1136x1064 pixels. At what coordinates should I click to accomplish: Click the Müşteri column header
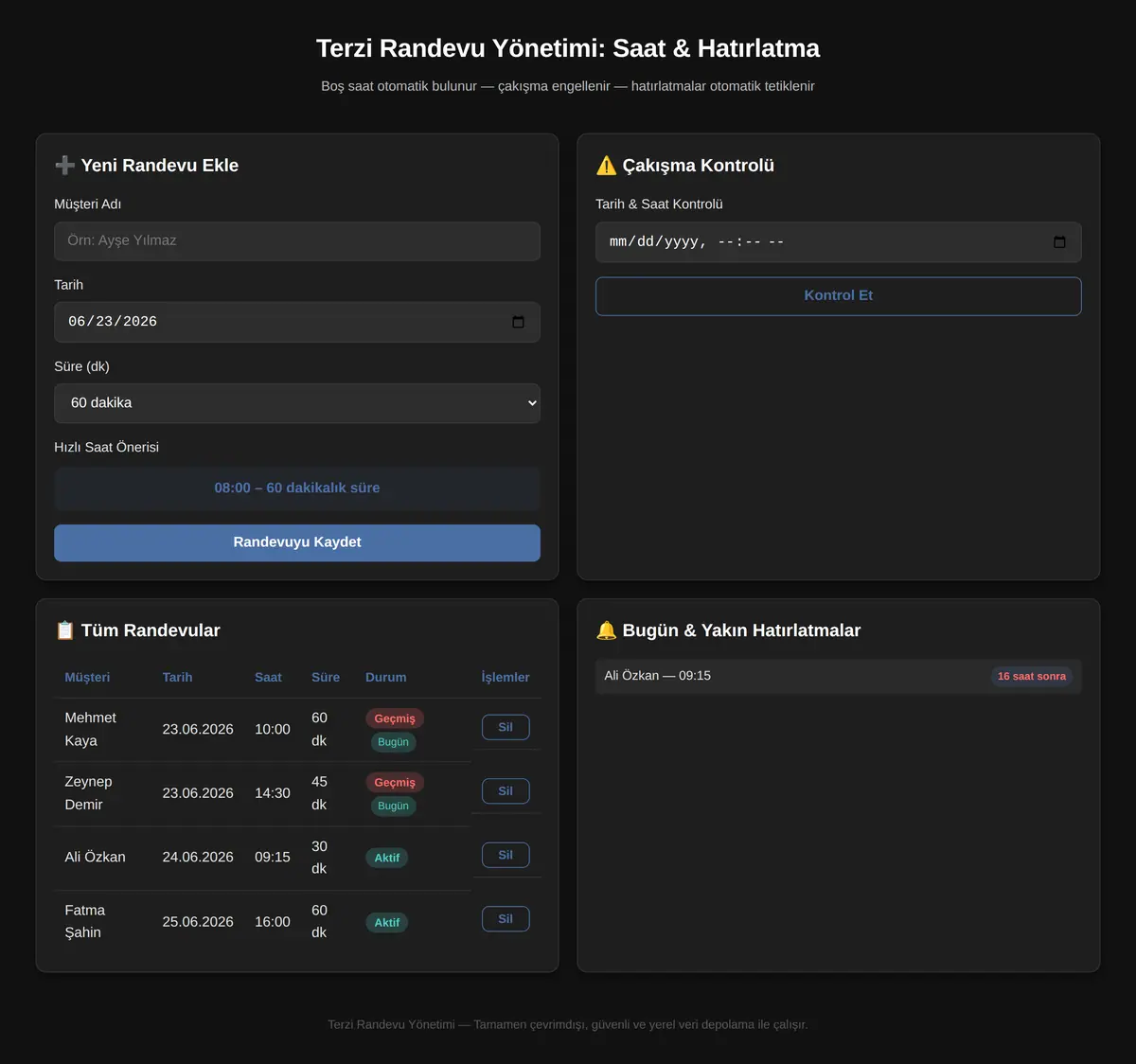tap(87, 677)
